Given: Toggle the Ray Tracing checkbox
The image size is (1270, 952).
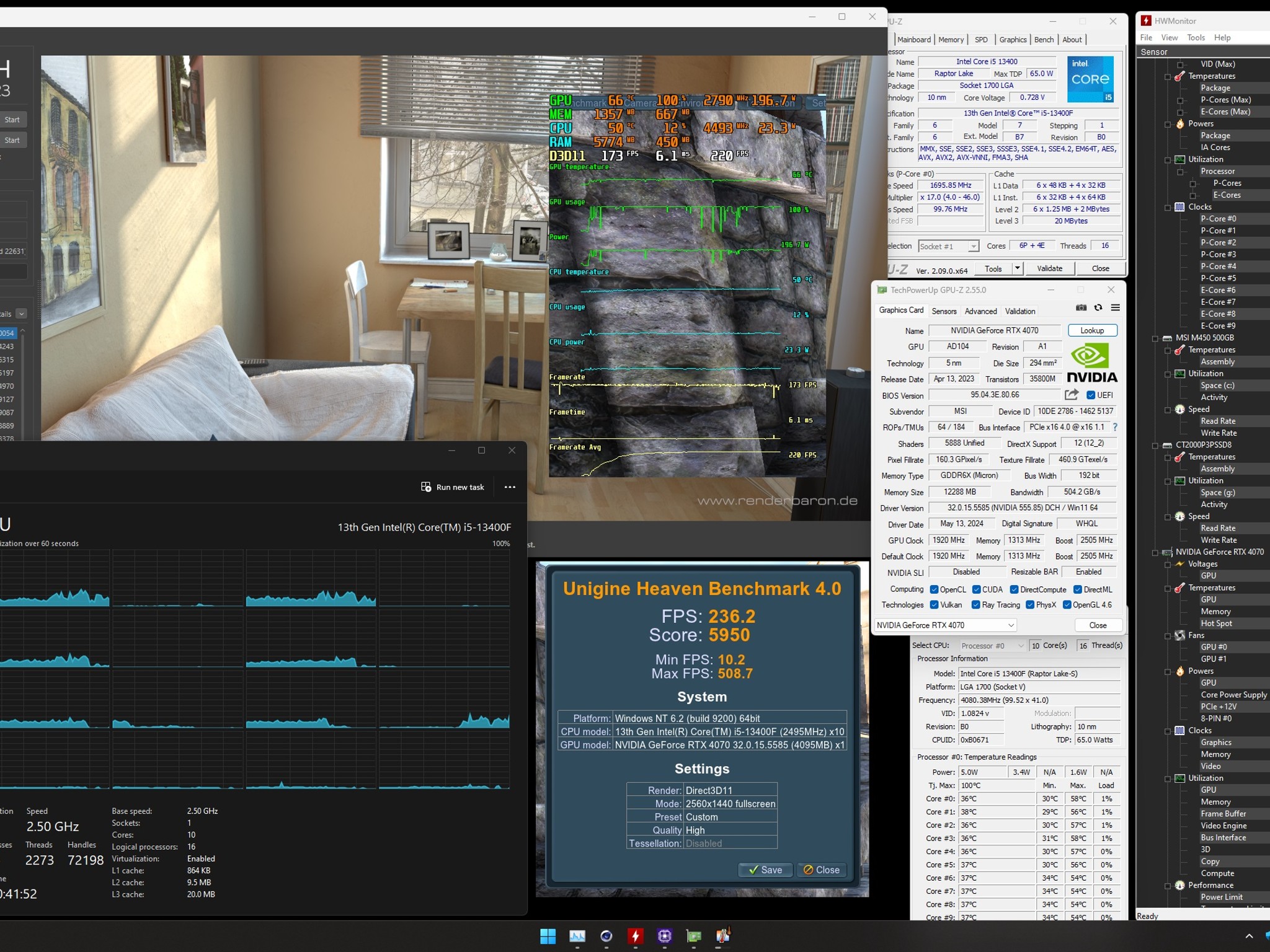Looking at the screenshot, I should pyautogui.click(x=976, y=605).
